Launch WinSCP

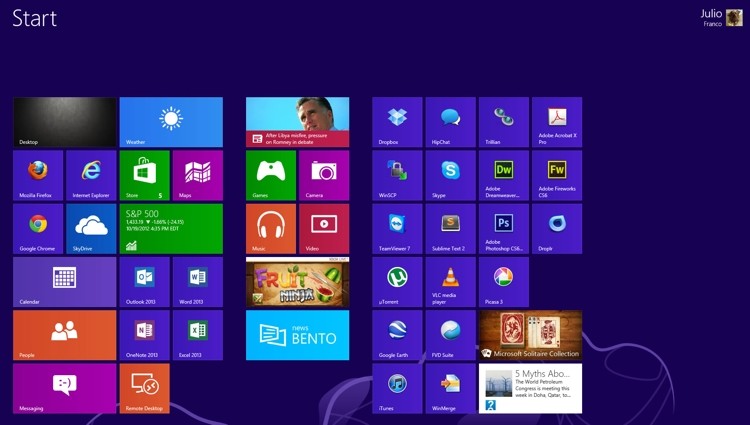[397, 175]
